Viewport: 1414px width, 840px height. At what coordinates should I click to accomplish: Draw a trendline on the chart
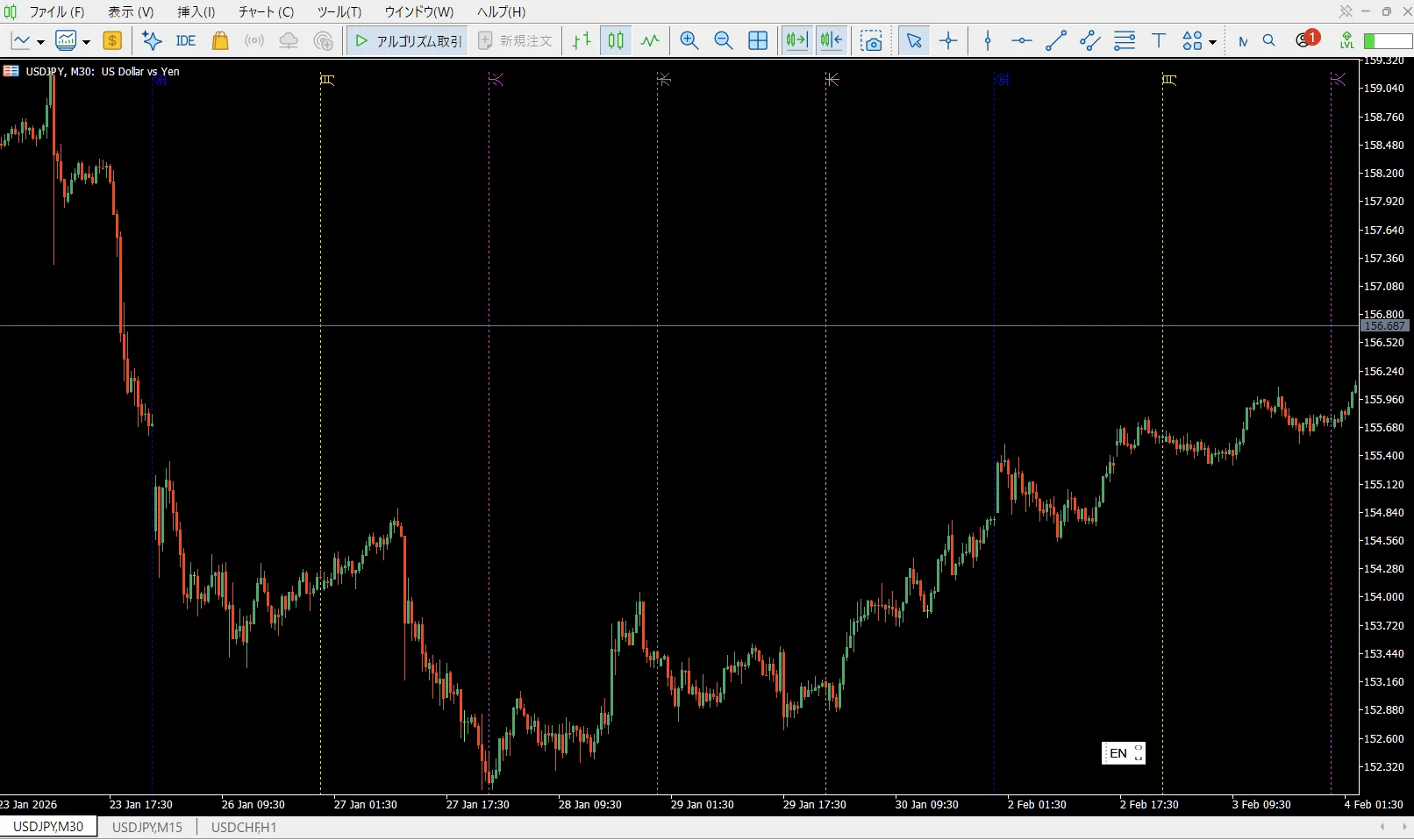(1056, 40)
